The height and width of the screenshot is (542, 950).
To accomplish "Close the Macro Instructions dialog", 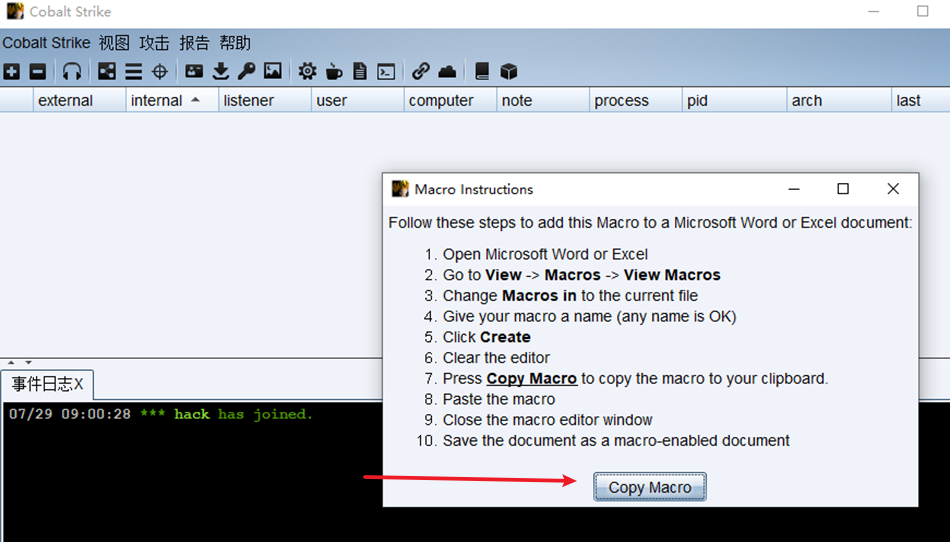I will [893, 189].
